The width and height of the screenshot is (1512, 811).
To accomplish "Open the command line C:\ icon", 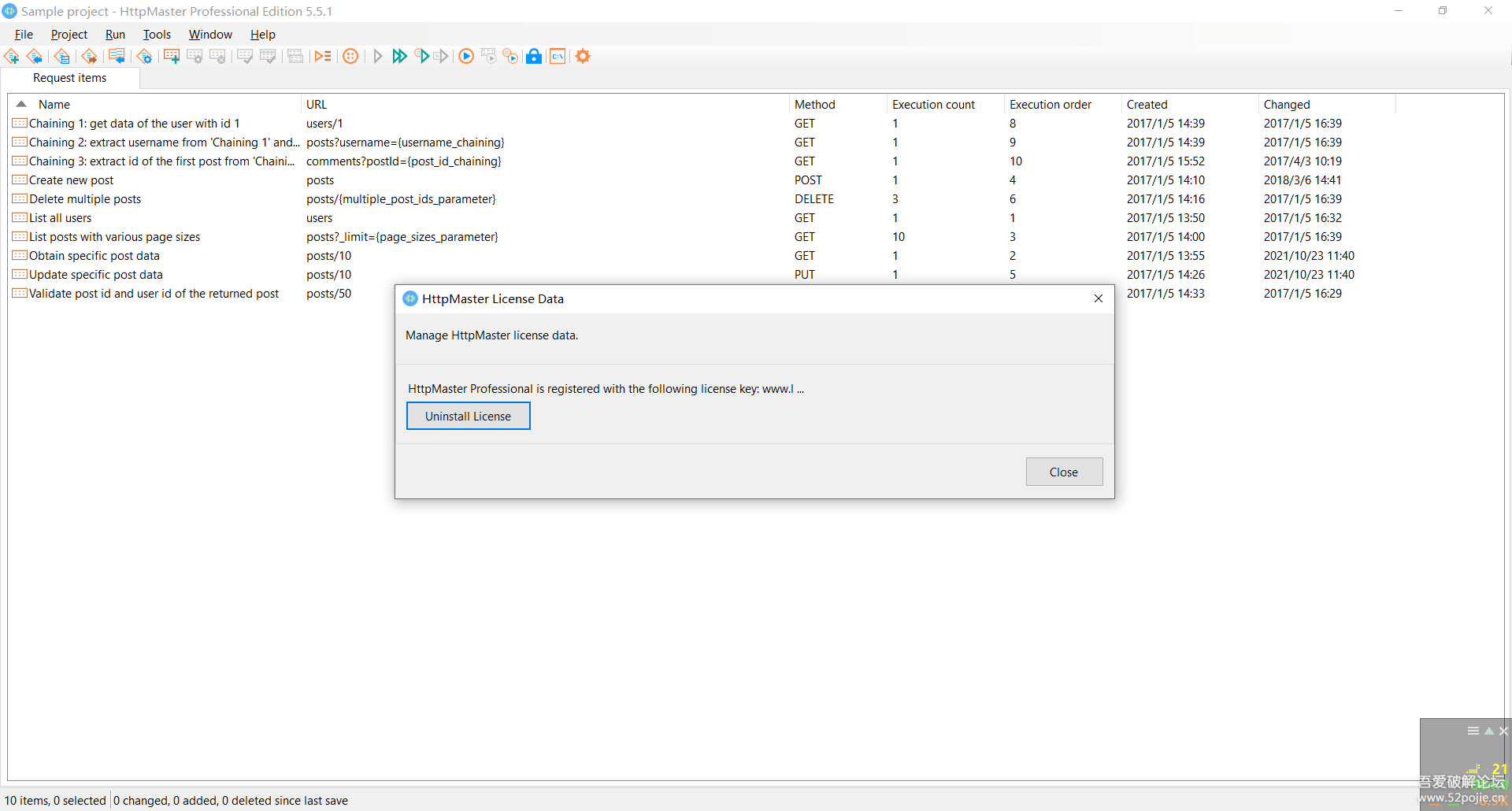I will 558,57.
